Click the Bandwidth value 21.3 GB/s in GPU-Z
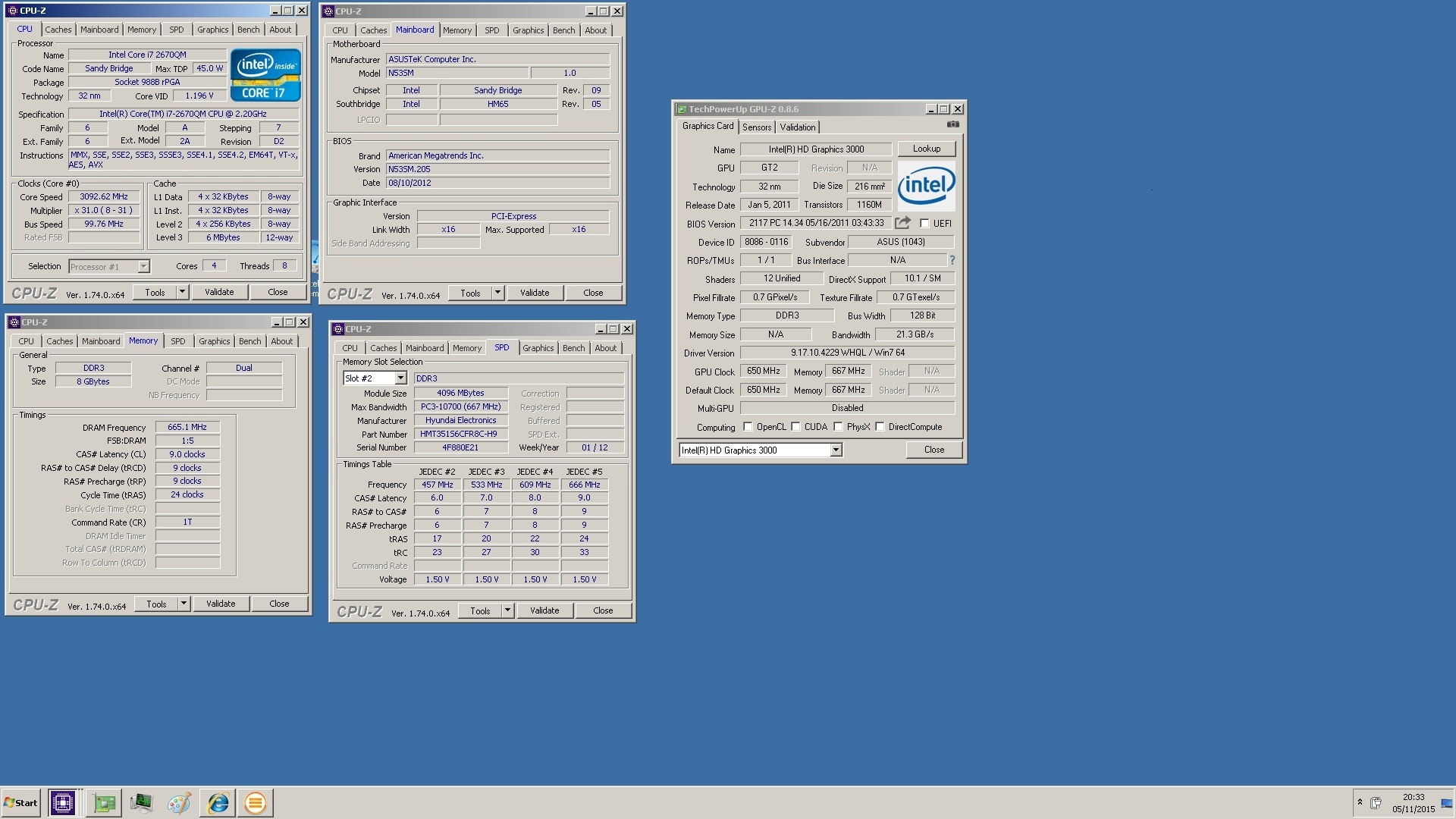This screenshot has height=819, width=1456. 915,334
